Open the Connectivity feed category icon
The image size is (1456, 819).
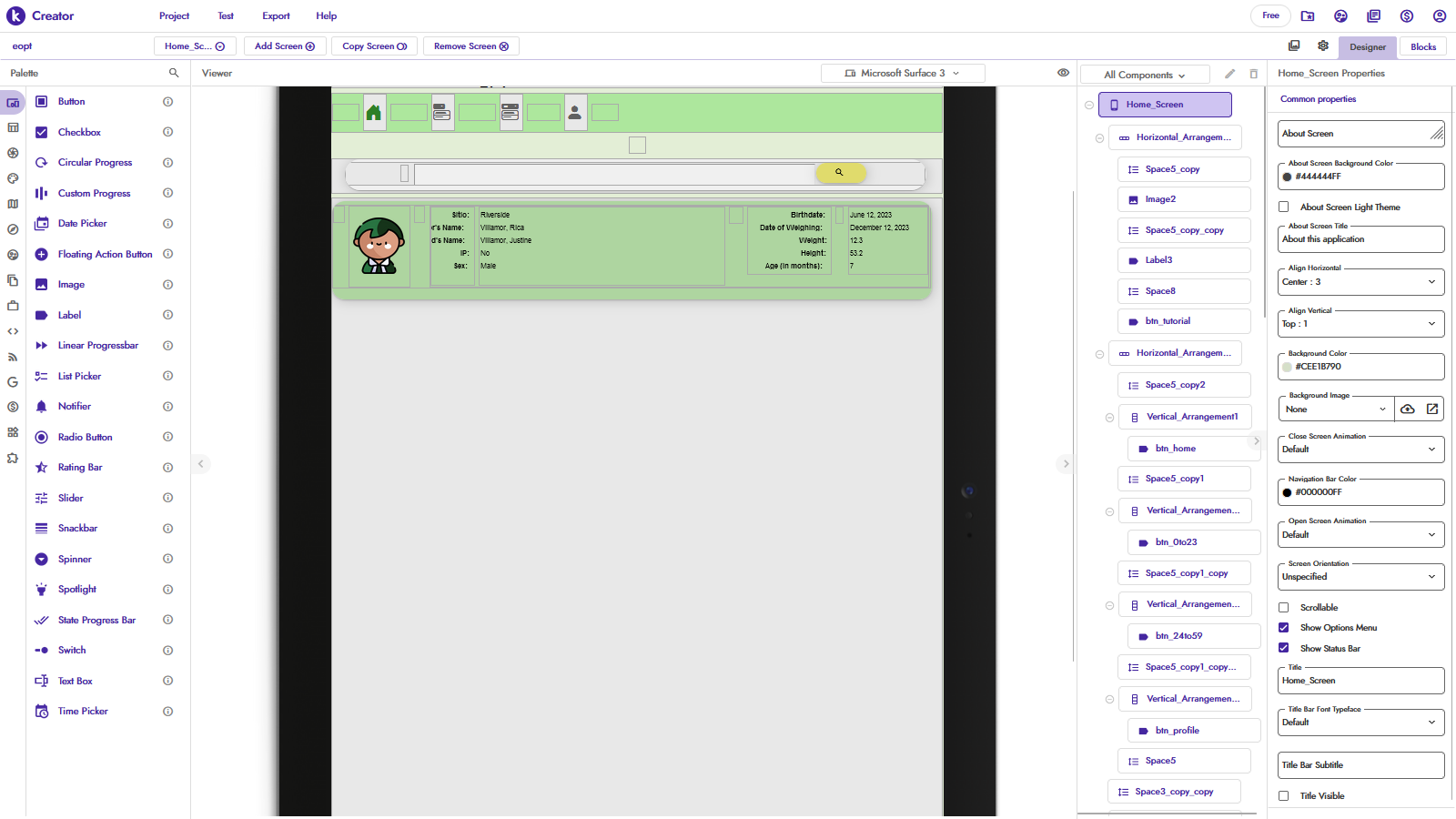(x=13, y=357)
